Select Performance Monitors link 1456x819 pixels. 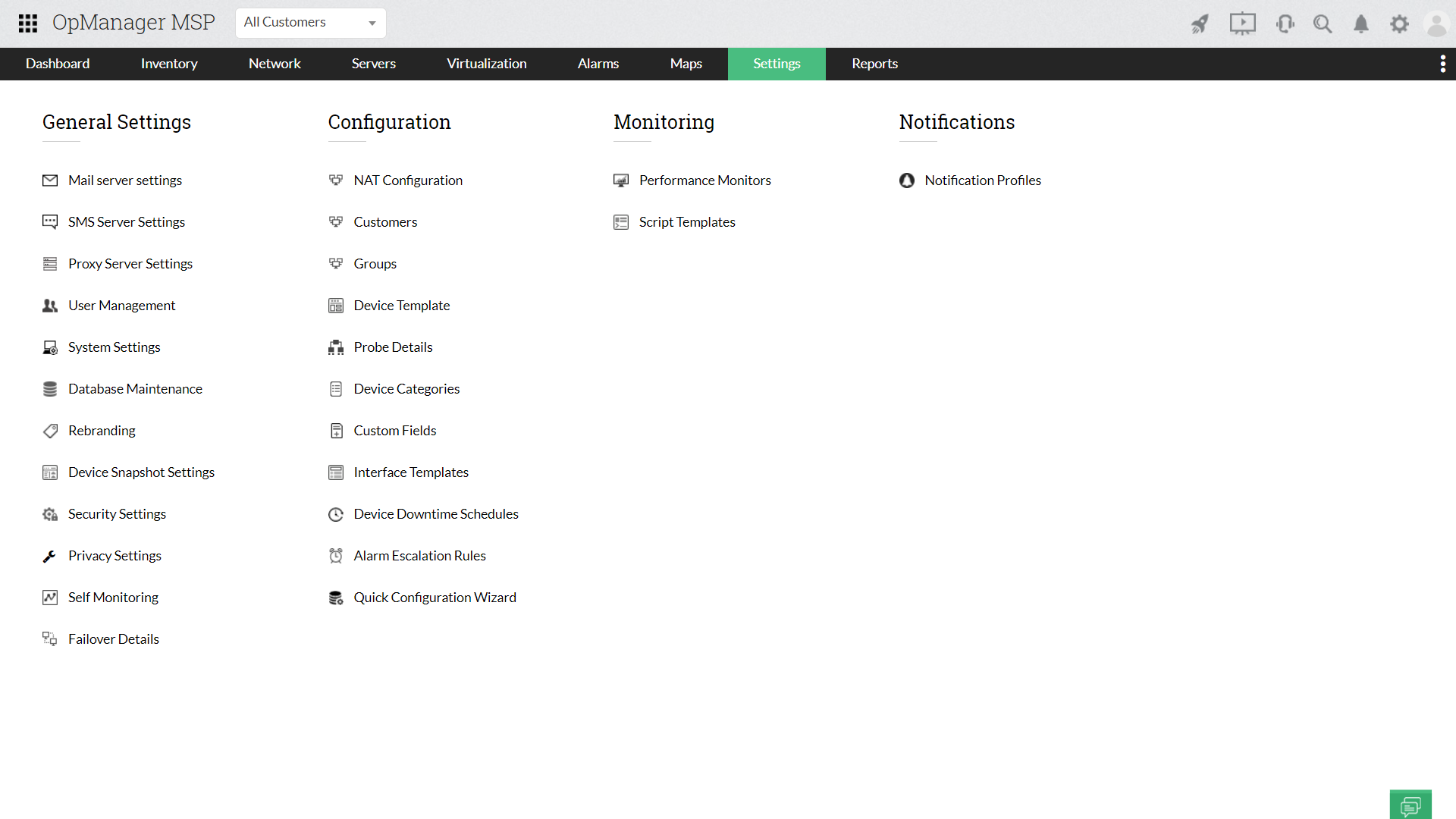[704, 180]
